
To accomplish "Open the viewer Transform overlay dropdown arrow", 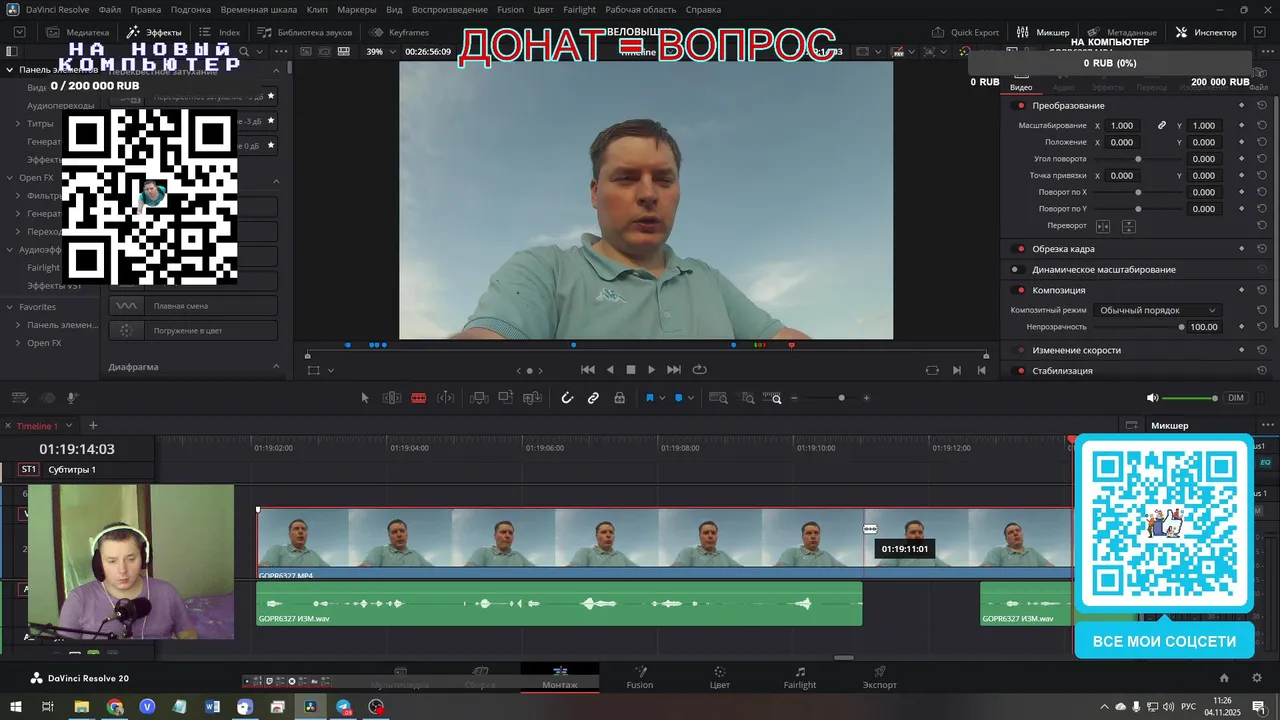I will [x=331, y=370].
